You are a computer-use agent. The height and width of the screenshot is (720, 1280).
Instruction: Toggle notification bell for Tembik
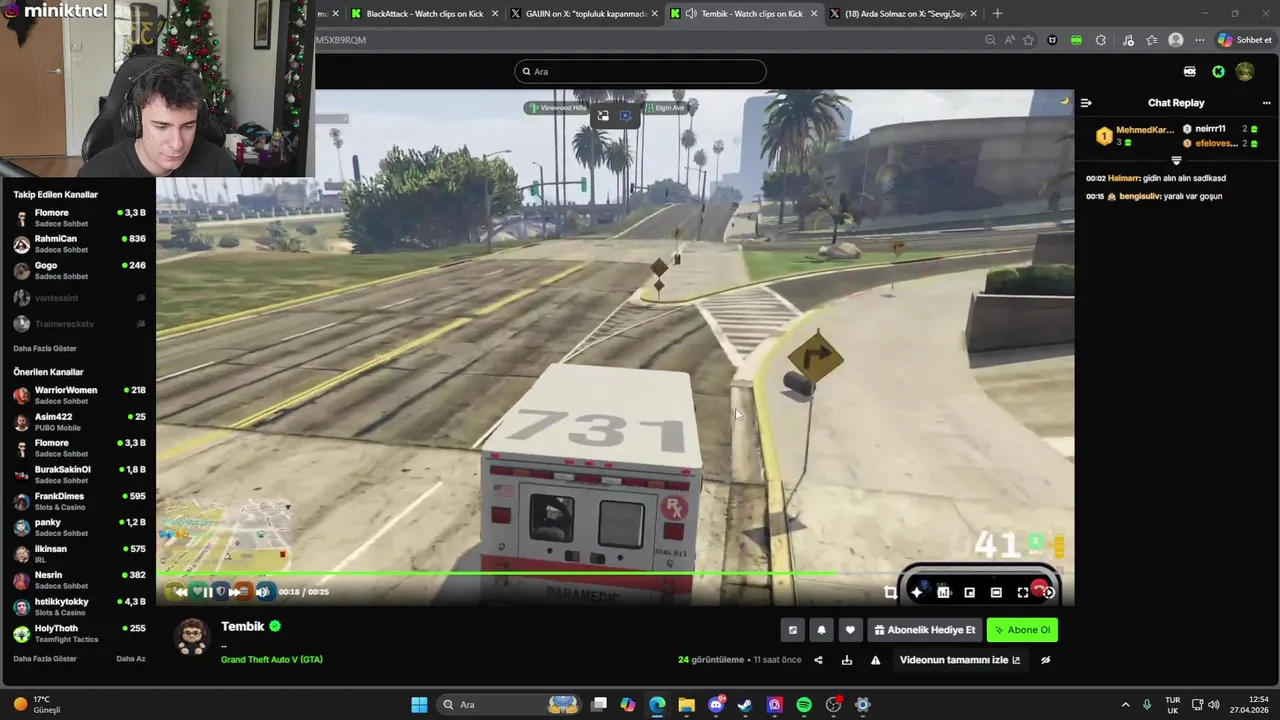pos(822,630)
